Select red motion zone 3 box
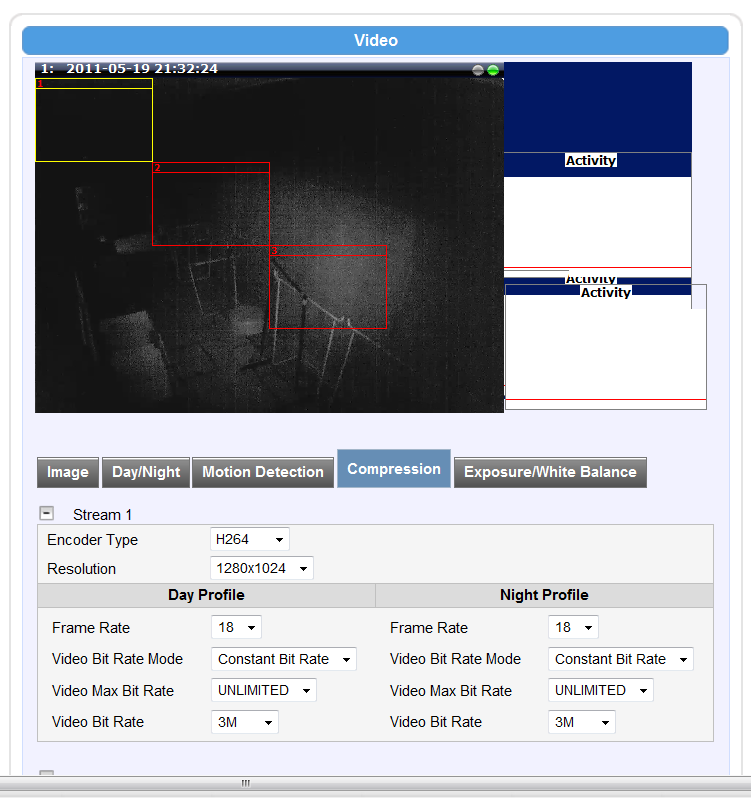Image resolution: width=751 pixels, height=798 pixels. click(x=329, y=287)
